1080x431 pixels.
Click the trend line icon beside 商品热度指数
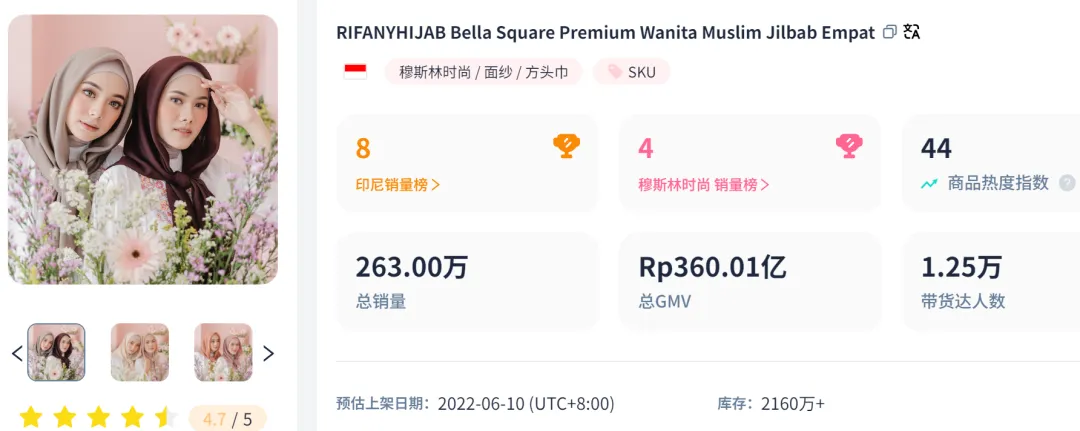point(930,184)
